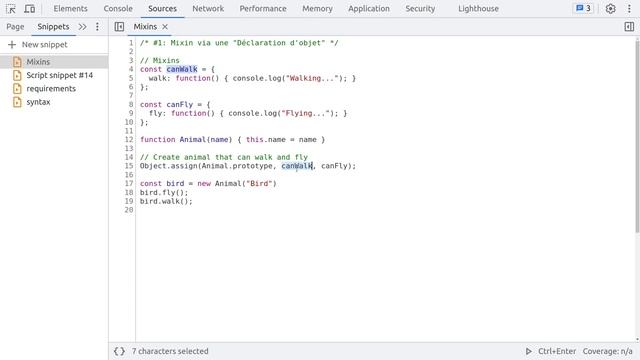
Task: Select the Mixins editor tab
Action: pos(145,27)
